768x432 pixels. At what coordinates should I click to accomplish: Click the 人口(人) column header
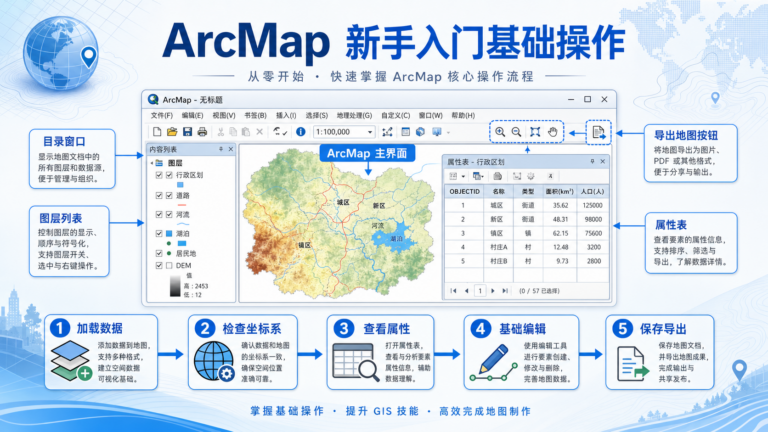tap(593, 192)
